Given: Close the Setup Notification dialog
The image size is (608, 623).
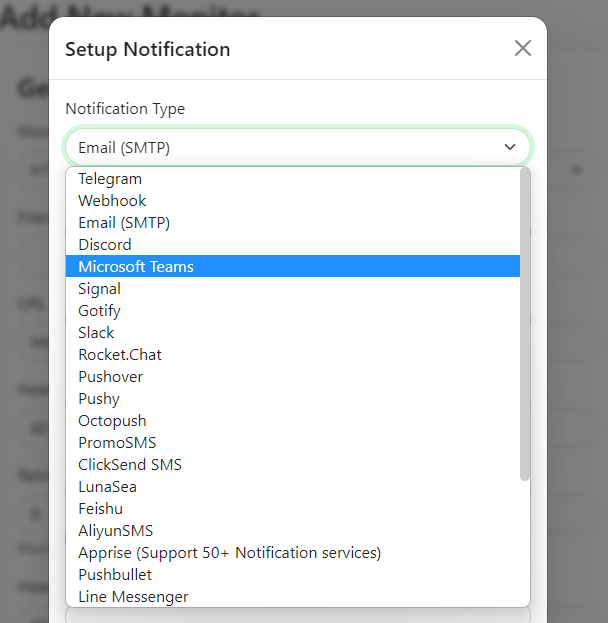Looking at the screenshot, I should tap(522, 48).
